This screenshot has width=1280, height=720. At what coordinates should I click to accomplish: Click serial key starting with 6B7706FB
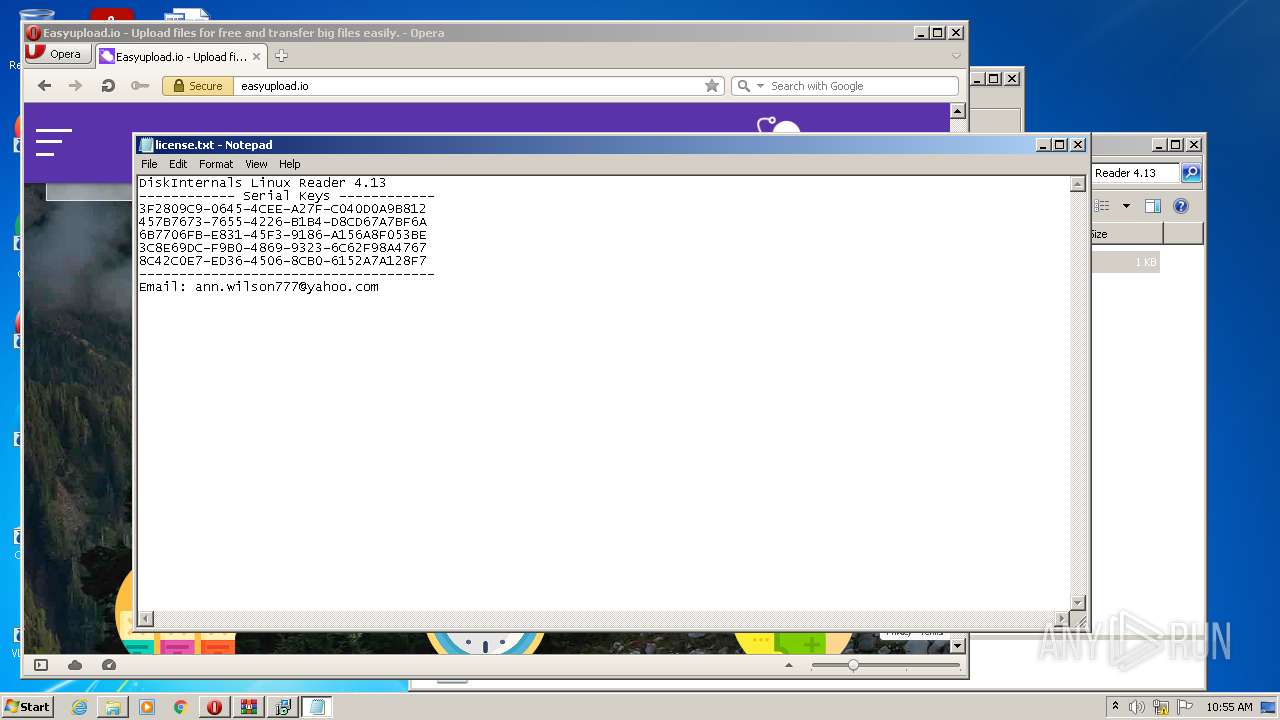[x=283, y=235]
